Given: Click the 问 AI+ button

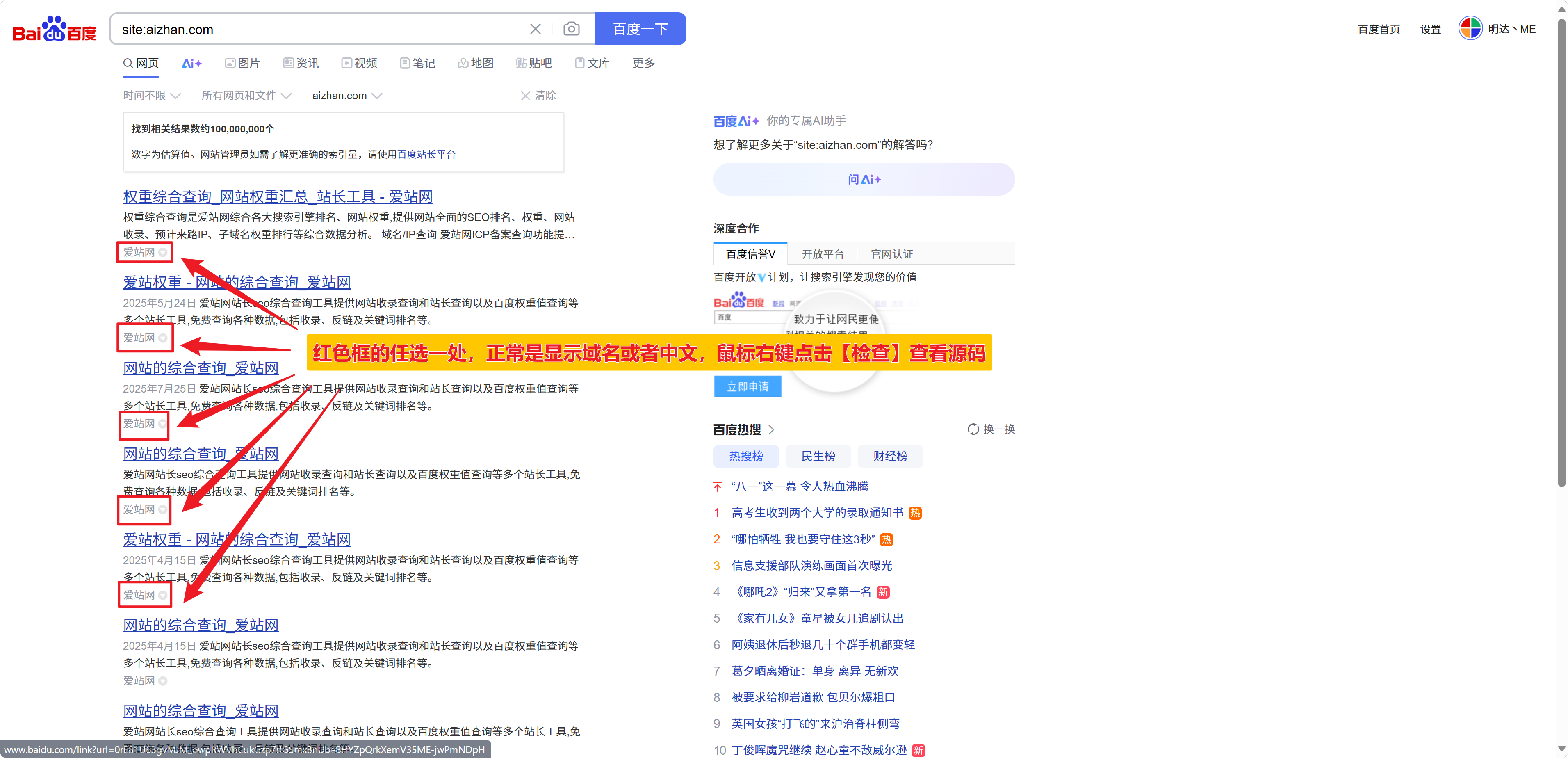Looking at the screenshot, I should (x=864, y=179).
